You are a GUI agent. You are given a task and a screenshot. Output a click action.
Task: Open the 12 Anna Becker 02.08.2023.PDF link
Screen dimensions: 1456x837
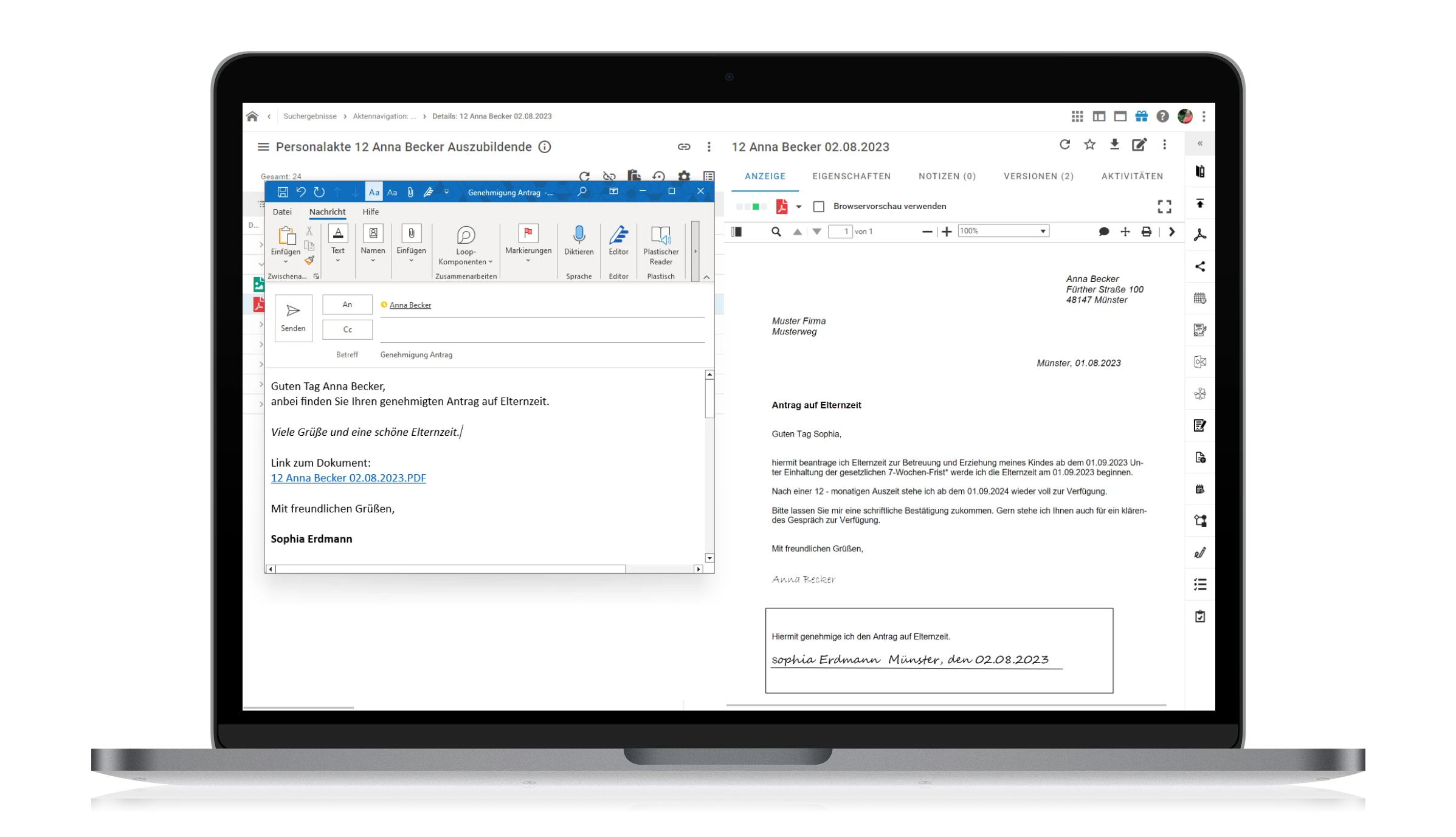coord(348,478)
